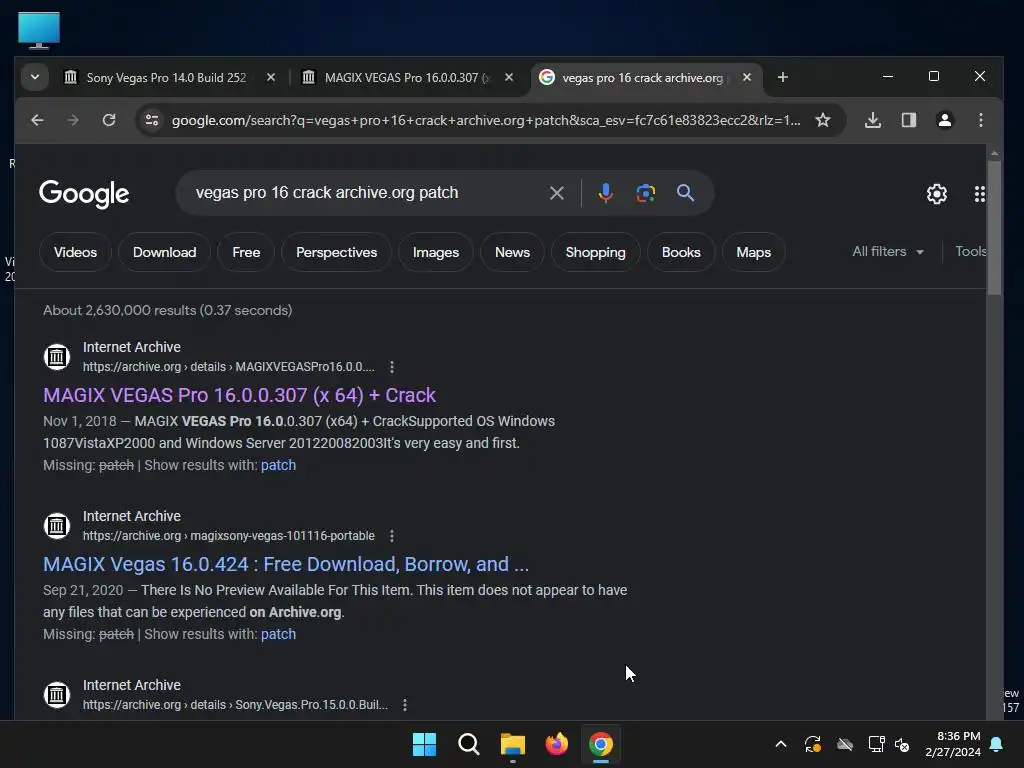
Task: Open options for magixsony-vegas-101116-portable result
Action: [x=392, y=536]
